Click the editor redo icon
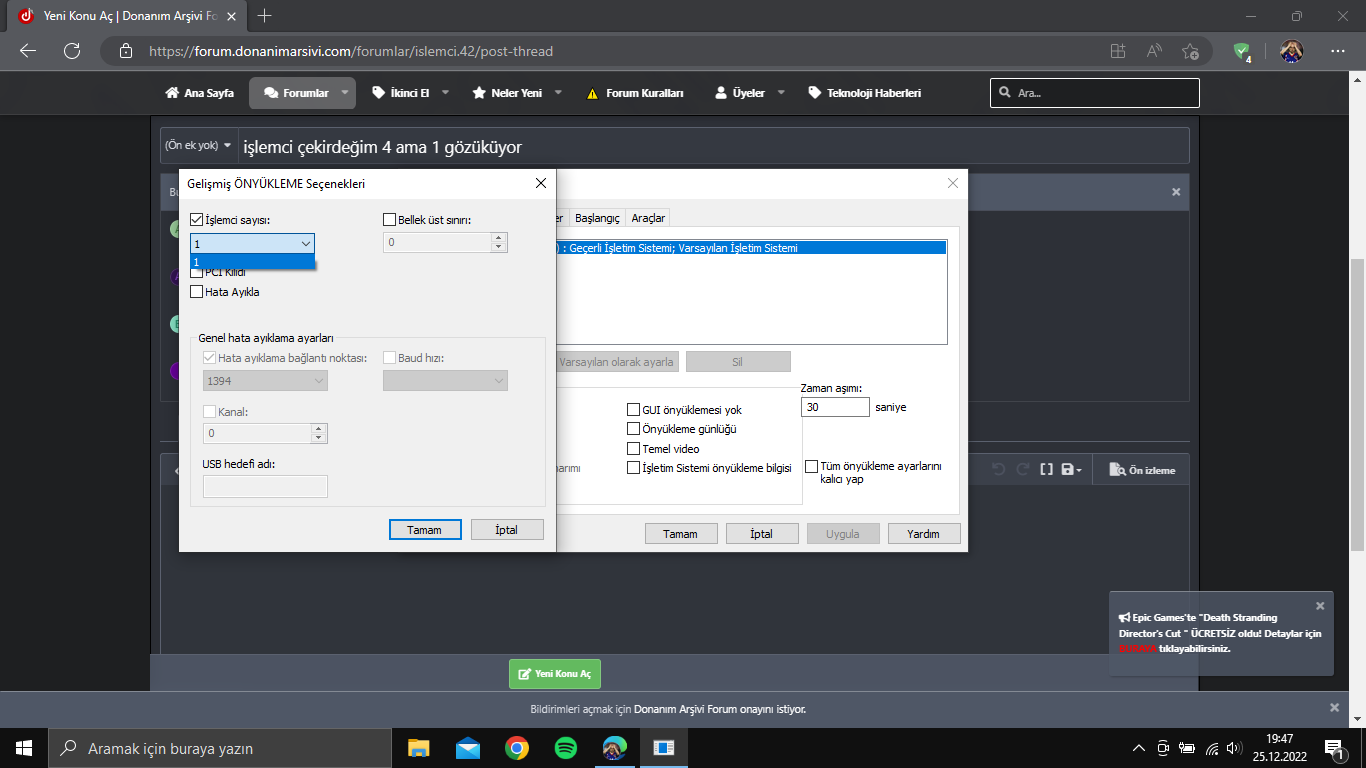Image resolution: width=1366 pixels, height=768 pixels. click(1022, 469)
